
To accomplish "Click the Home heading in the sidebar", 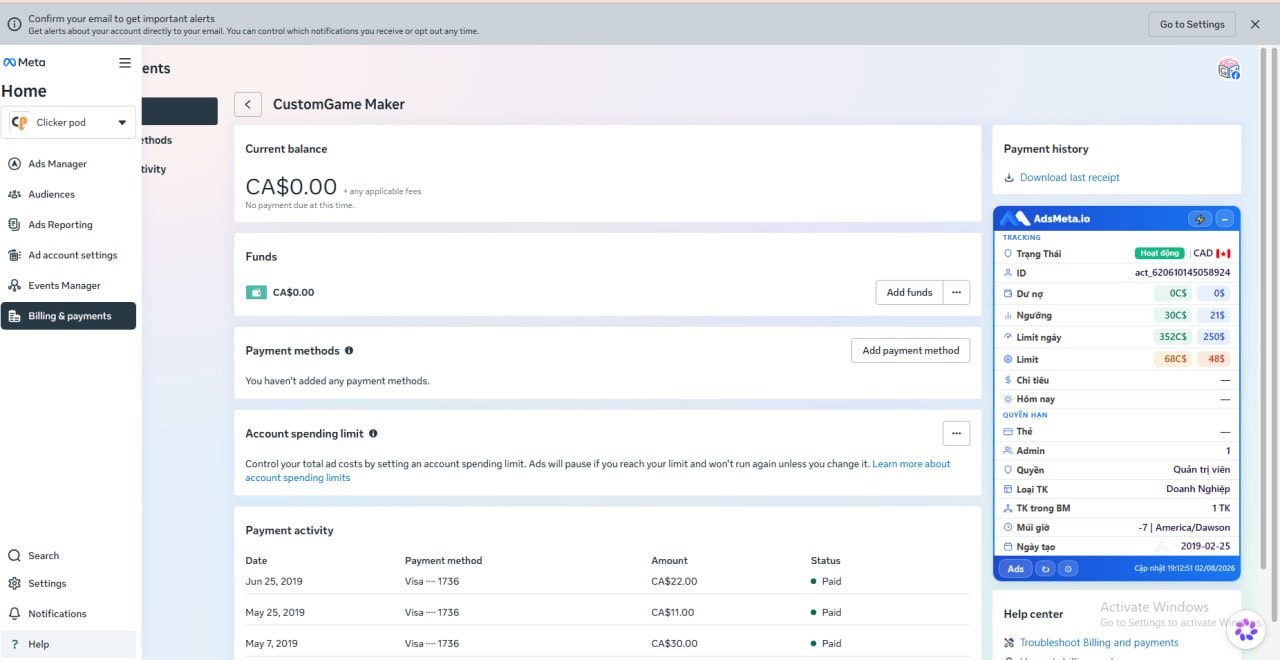I will pos(24,91).
